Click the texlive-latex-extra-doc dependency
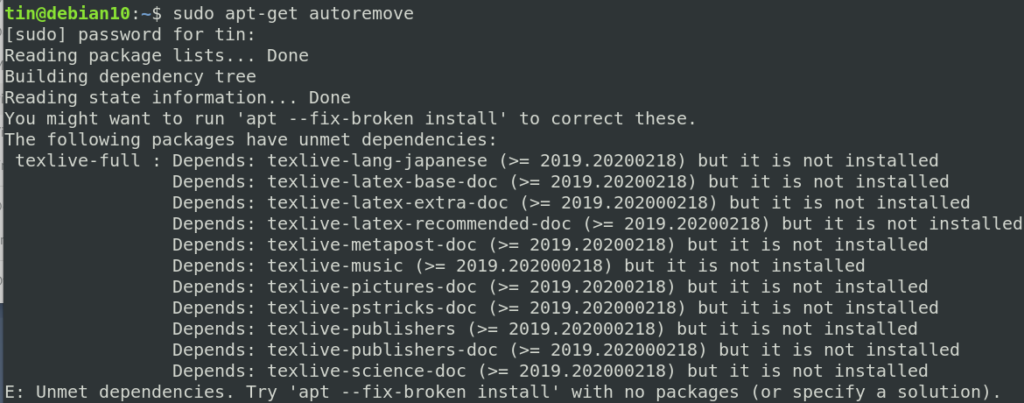Screen dimensions: 1024x403 point(388,202)
